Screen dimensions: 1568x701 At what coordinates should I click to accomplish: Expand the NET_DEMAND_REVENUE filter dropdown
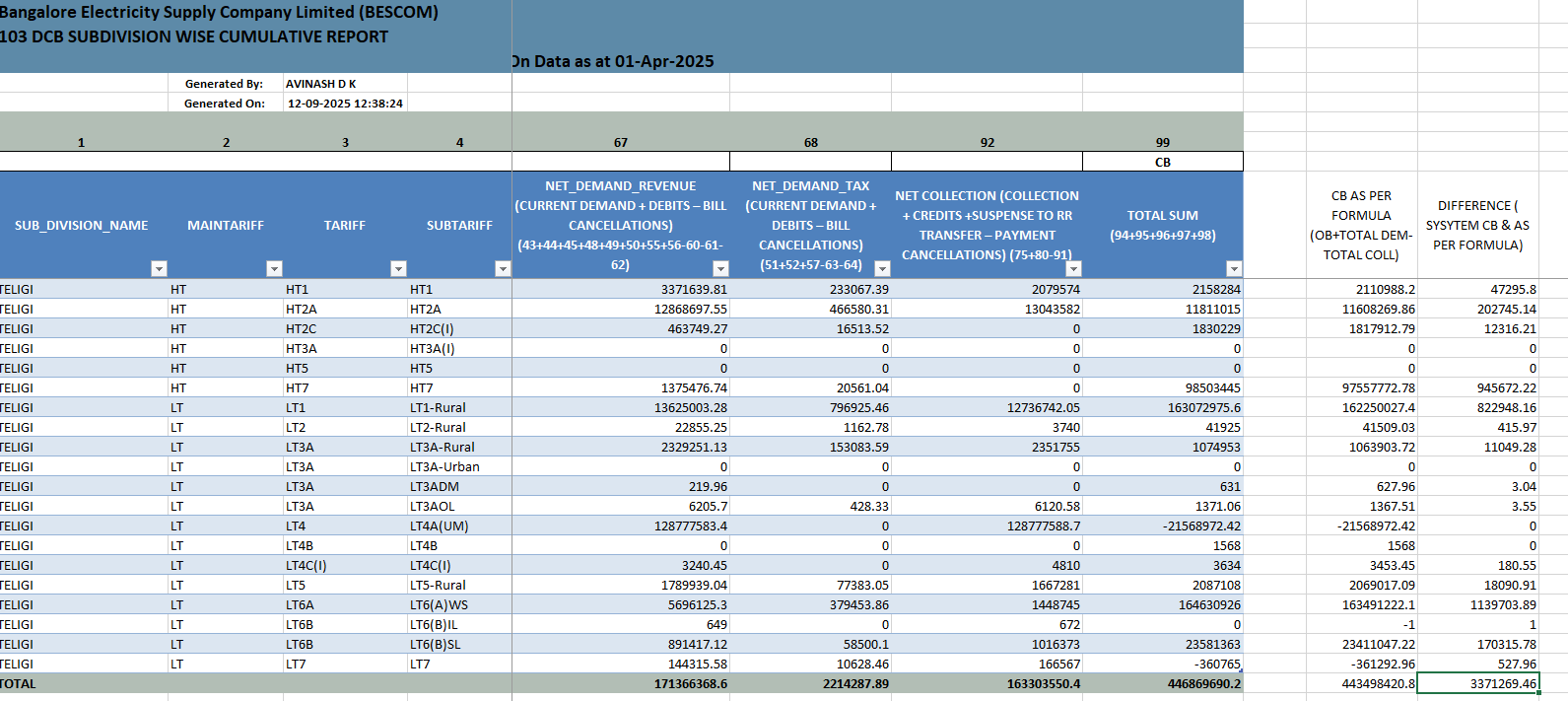click(720, 269)
